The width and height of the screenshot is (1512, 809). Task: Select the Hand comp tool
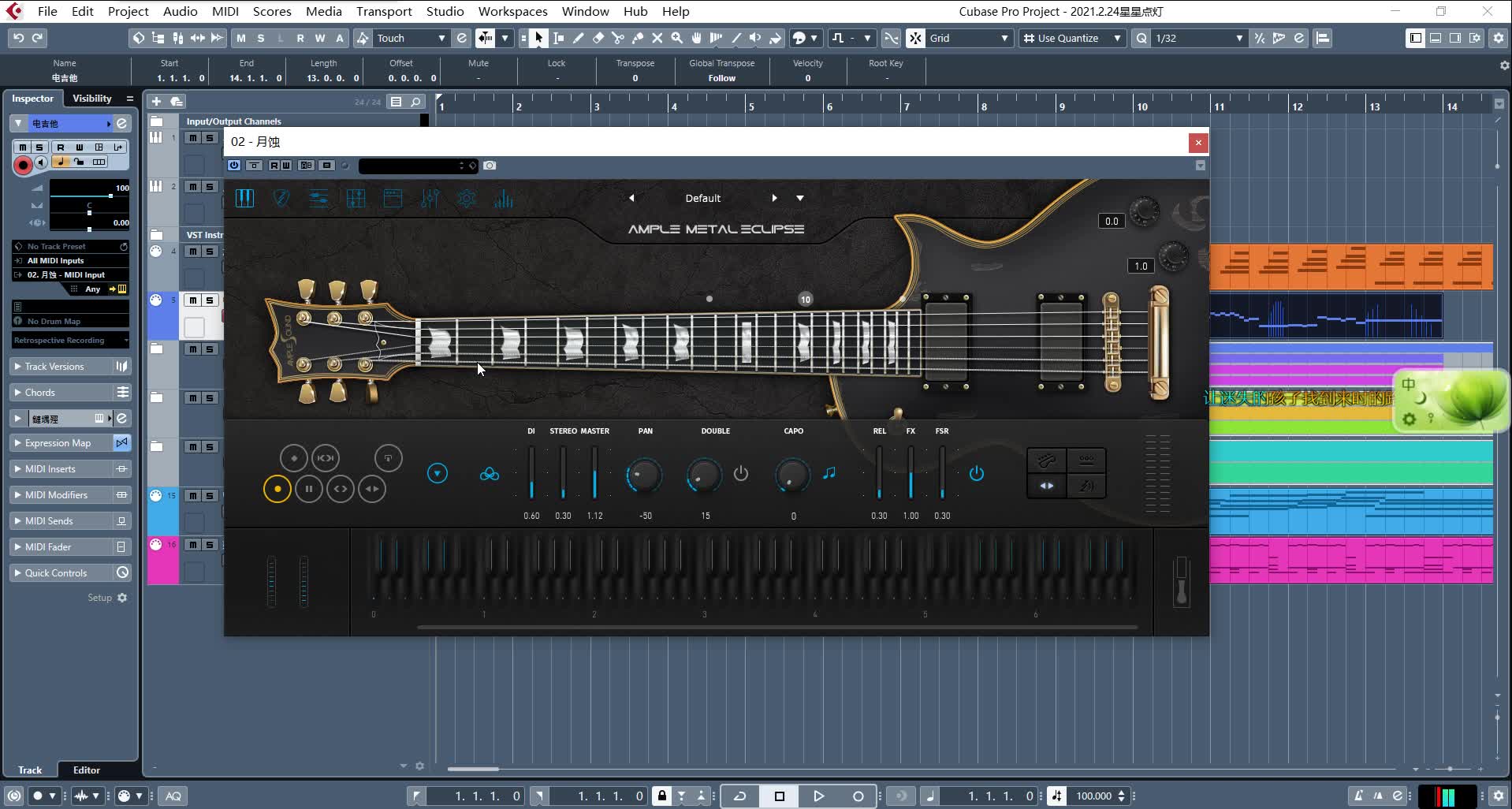click(x=697, y=38)
